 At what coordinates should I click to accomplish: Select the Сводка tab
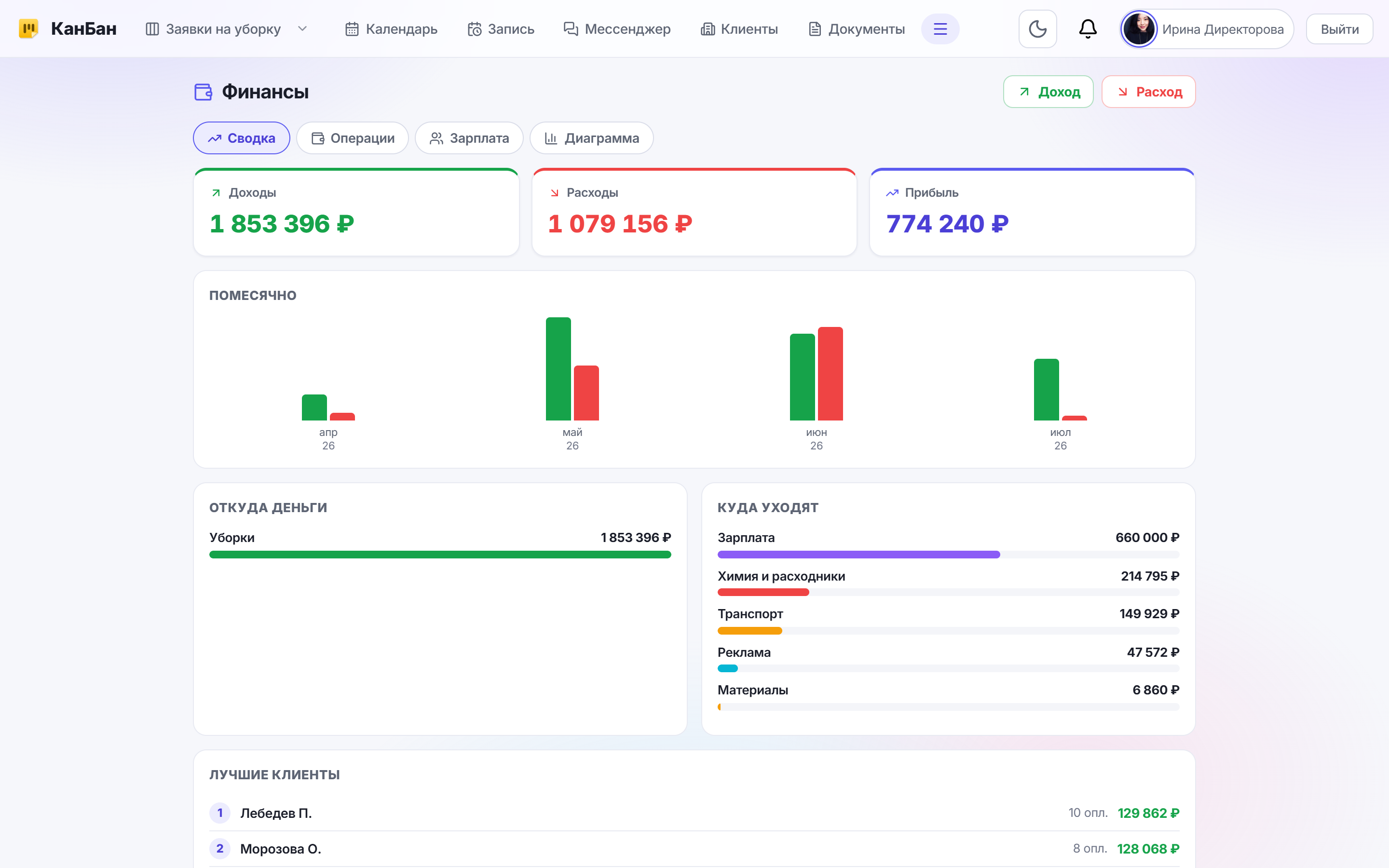pos(242,138)
